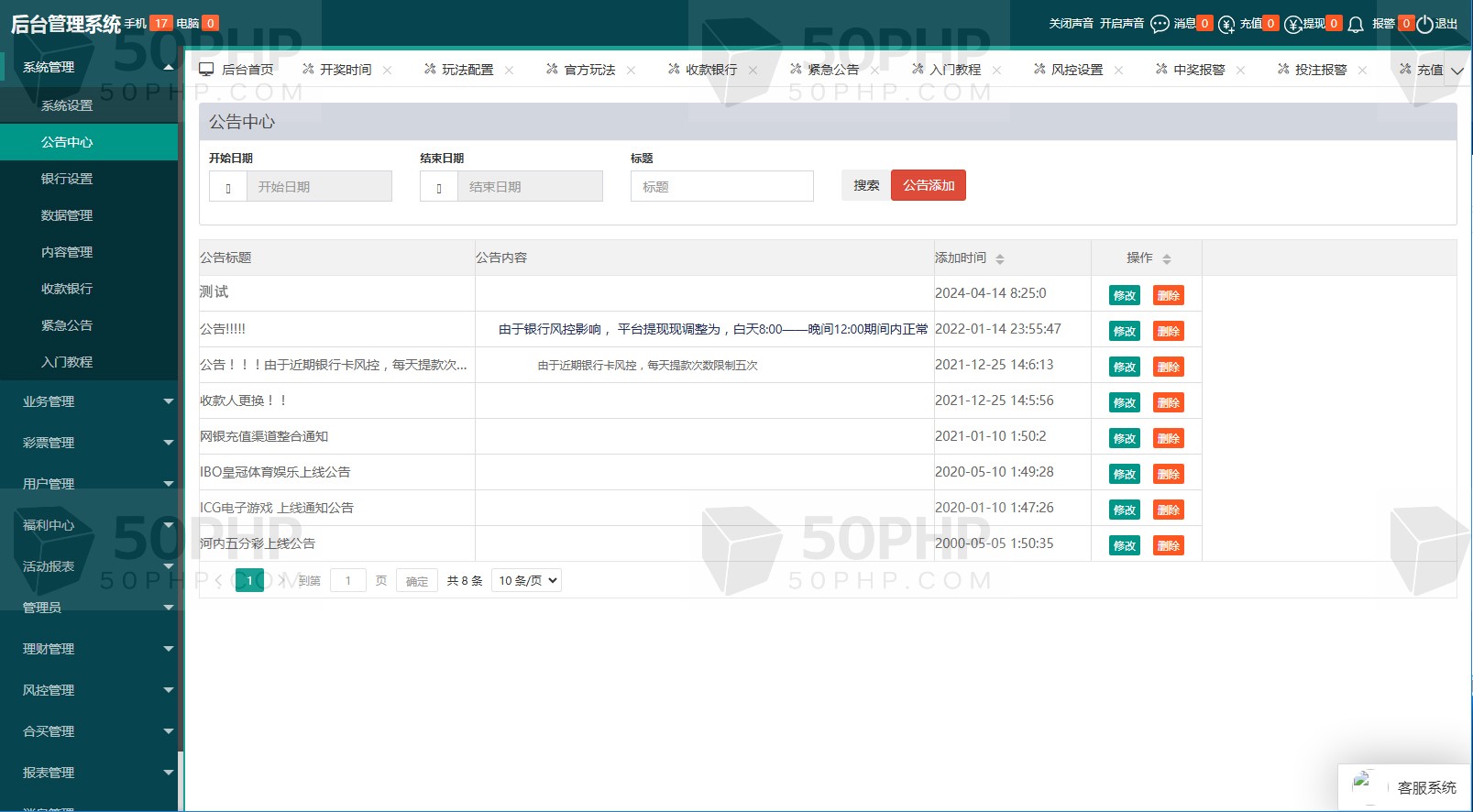The width and height of the screenshot is (1473, 812).
Task: Open 银行设置 in the sidebar
Action: (67, 179)
